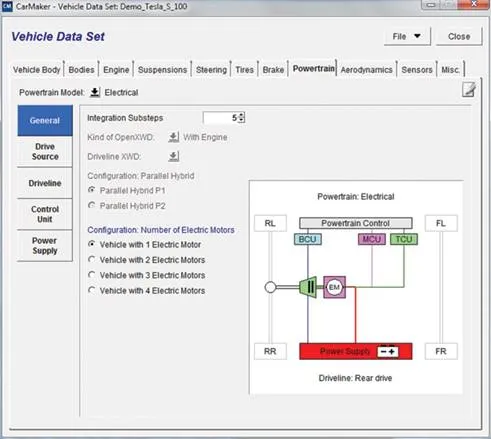This screenshot has height=439, width=491.
Task: Switch to the Sensors tab
Action: (417, 70)
